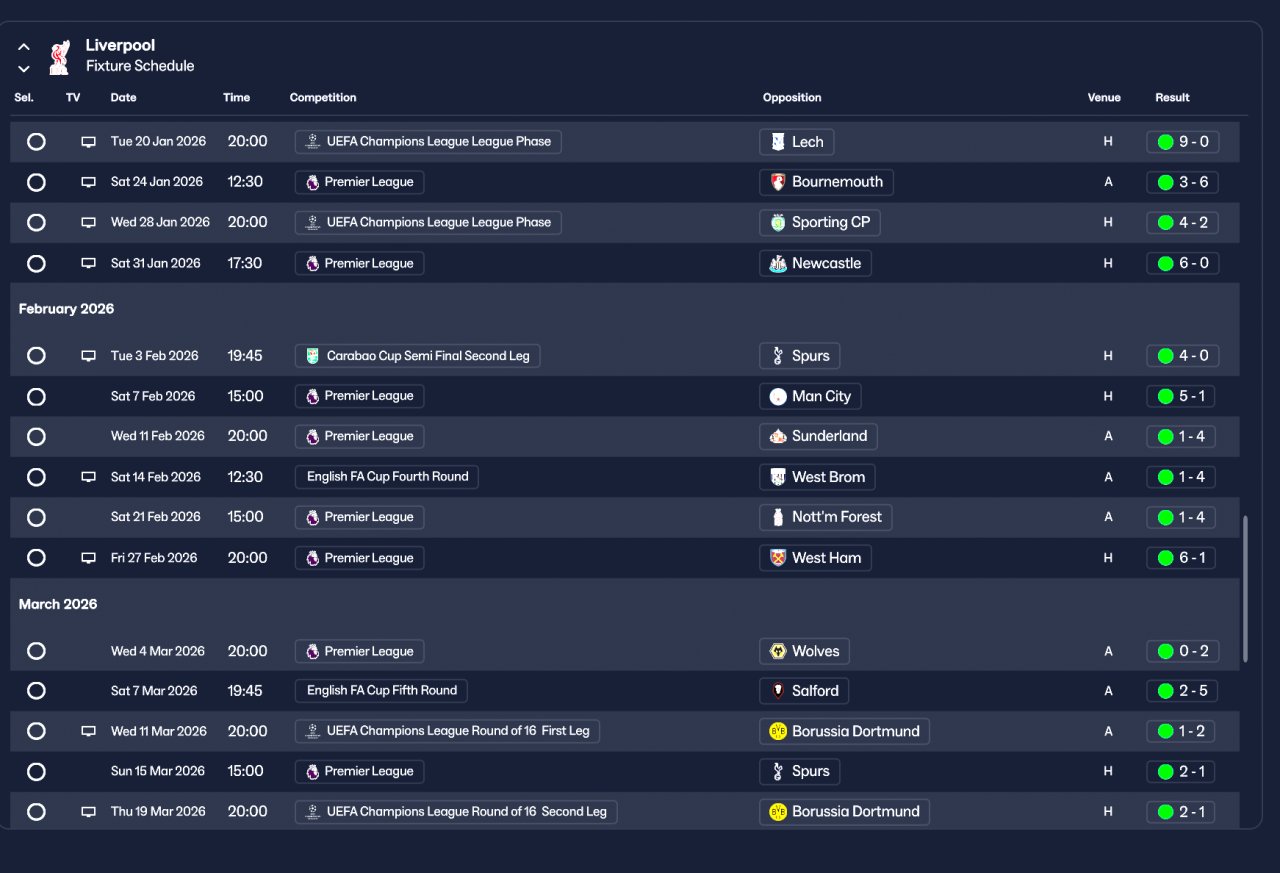Select the Nott'm Forest fixture radio button

click(x=36, y=517)
